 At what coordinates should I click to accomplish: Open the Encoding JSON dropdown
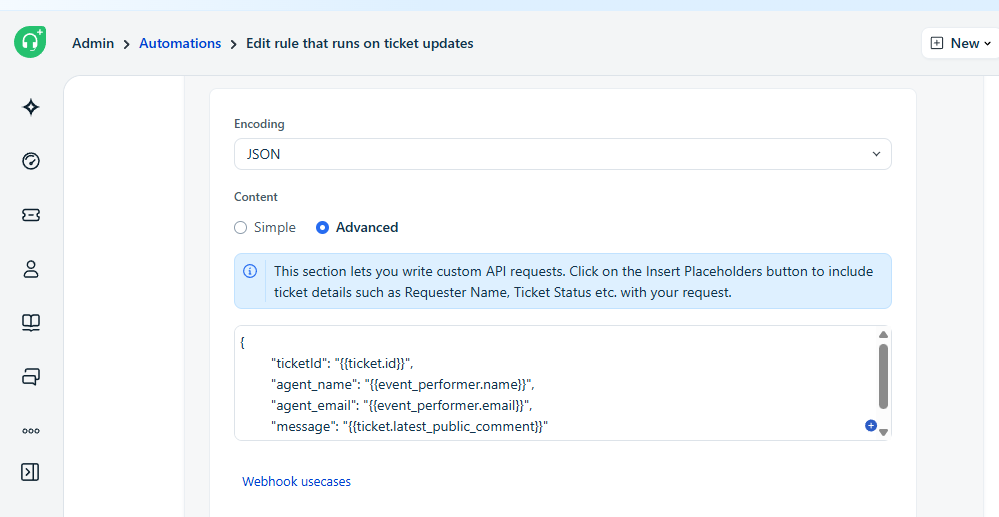(x=563, y=154)
